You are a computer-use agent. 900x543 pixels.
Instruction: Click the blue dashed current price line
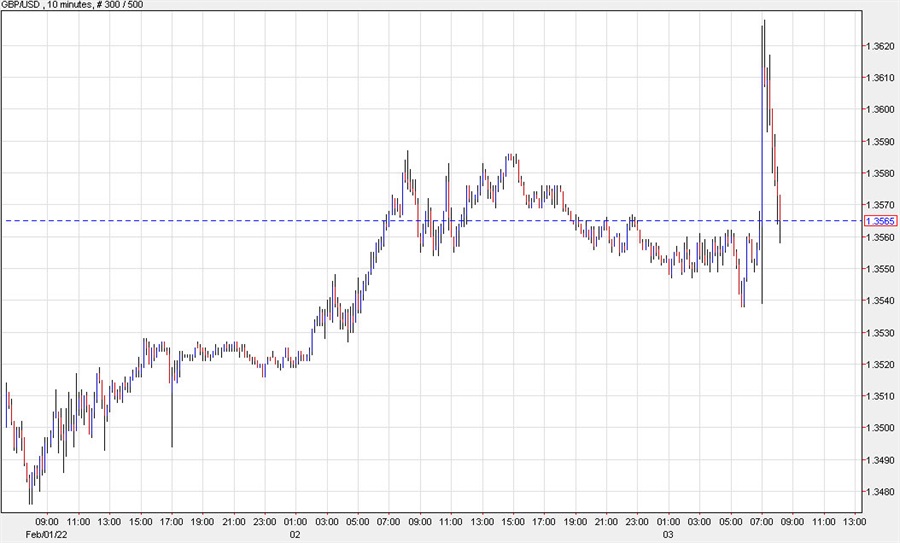[432, 221]
